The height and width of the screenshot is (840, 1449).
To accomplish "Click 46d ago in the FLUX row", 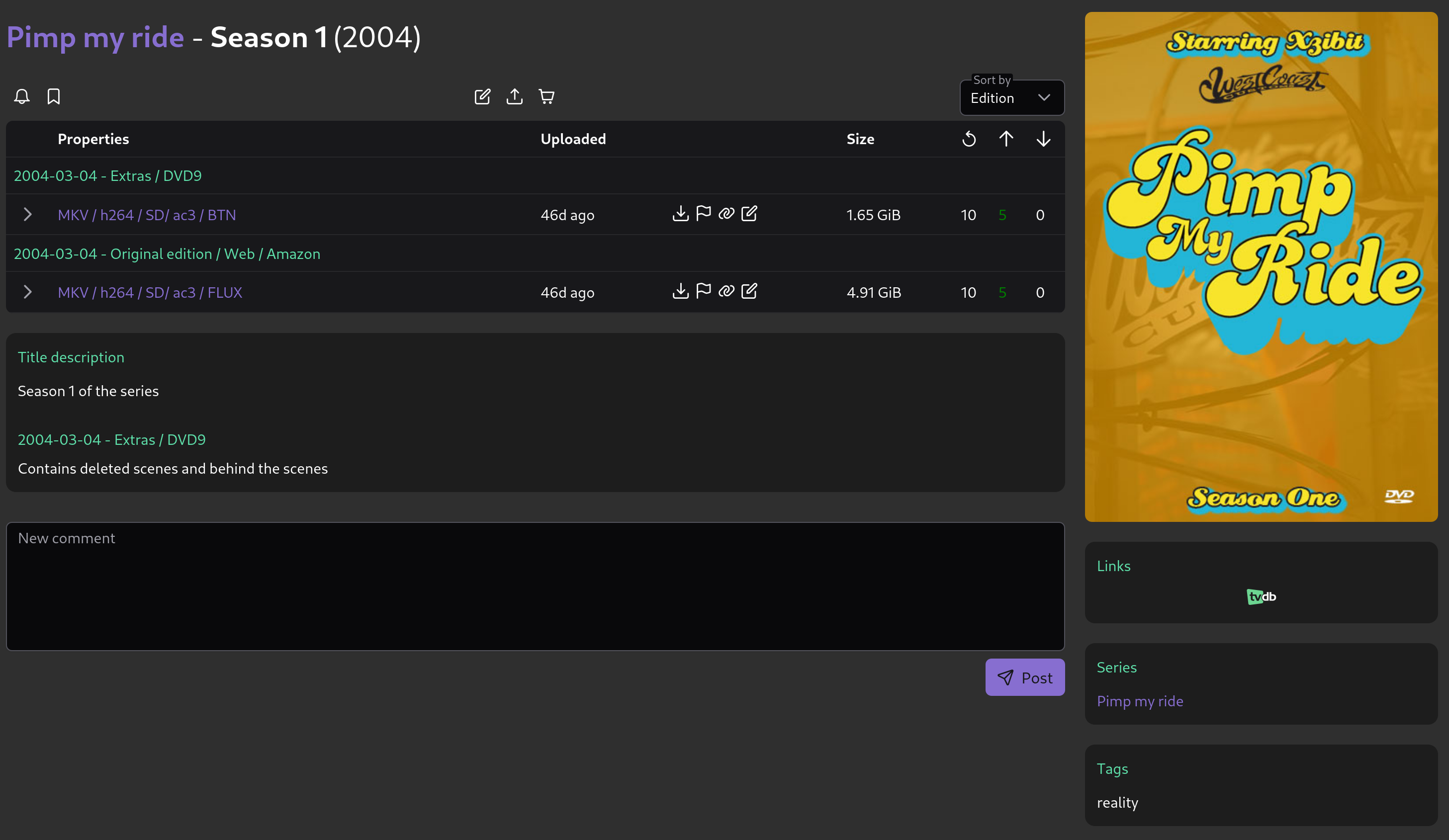I will [567, 293].
